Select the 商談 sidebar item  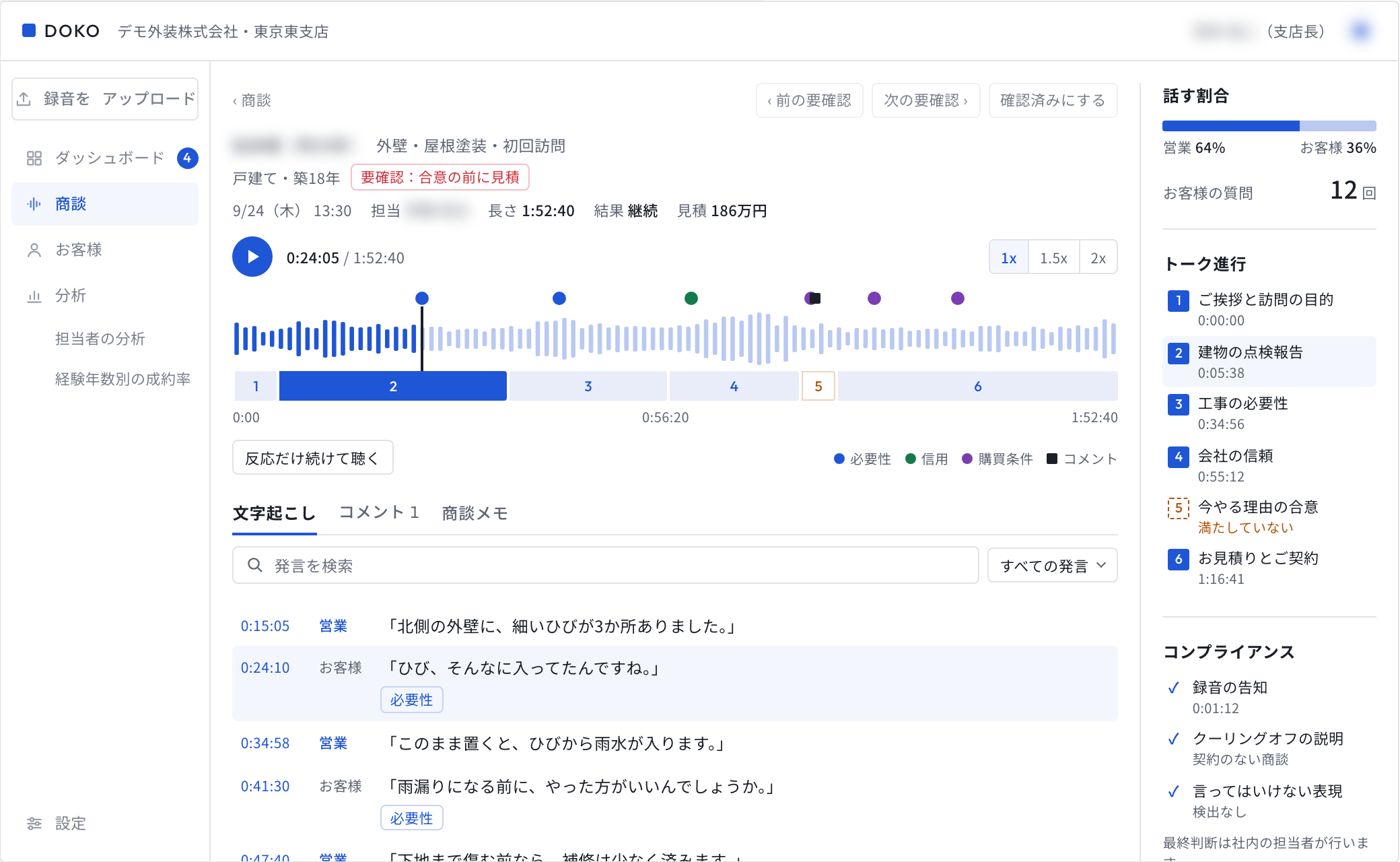pyautogui.click(x=105, y=204)
